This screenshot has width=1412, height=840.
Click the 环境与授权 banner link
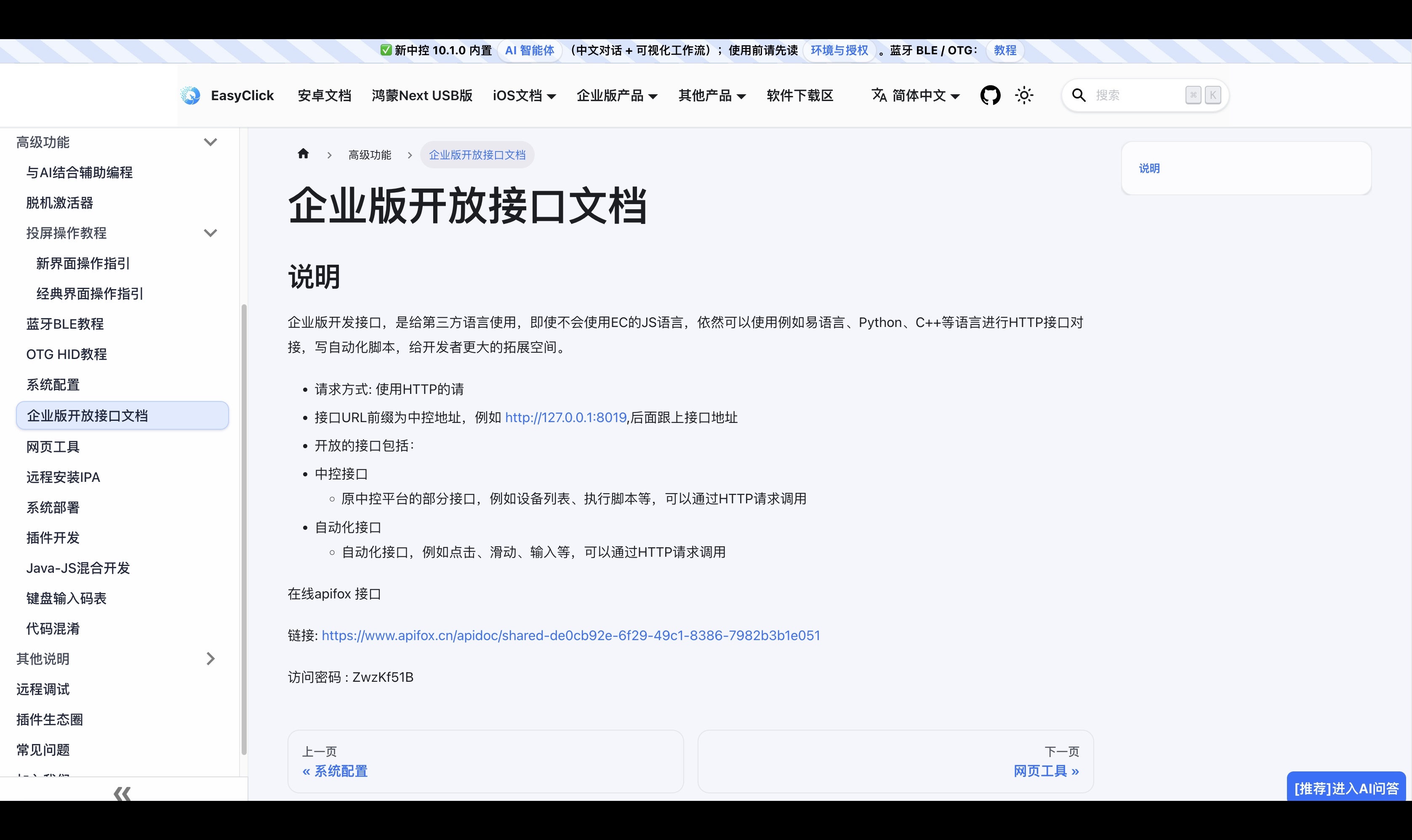tap(839, 51)
